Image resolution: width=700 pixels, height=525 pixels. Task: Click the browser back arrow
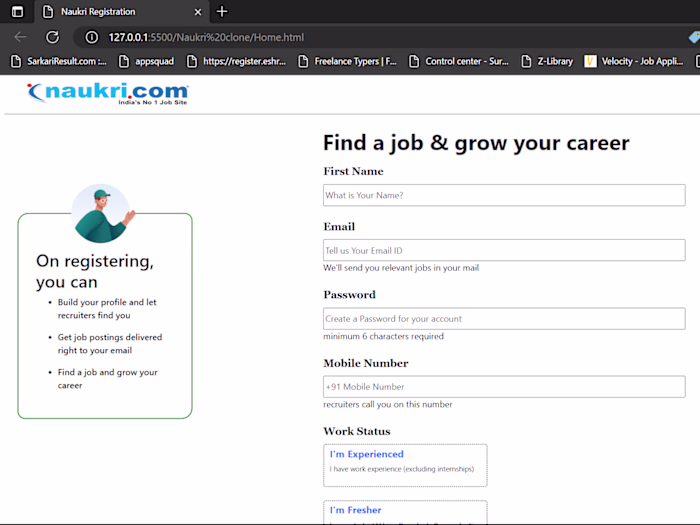[x=21, y=37]
